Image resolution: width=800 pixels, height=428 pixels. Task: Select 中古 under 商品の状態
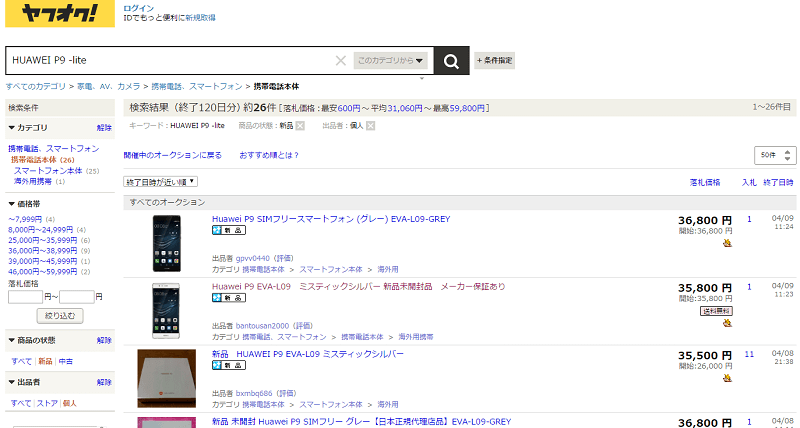[x=65, y=361]
